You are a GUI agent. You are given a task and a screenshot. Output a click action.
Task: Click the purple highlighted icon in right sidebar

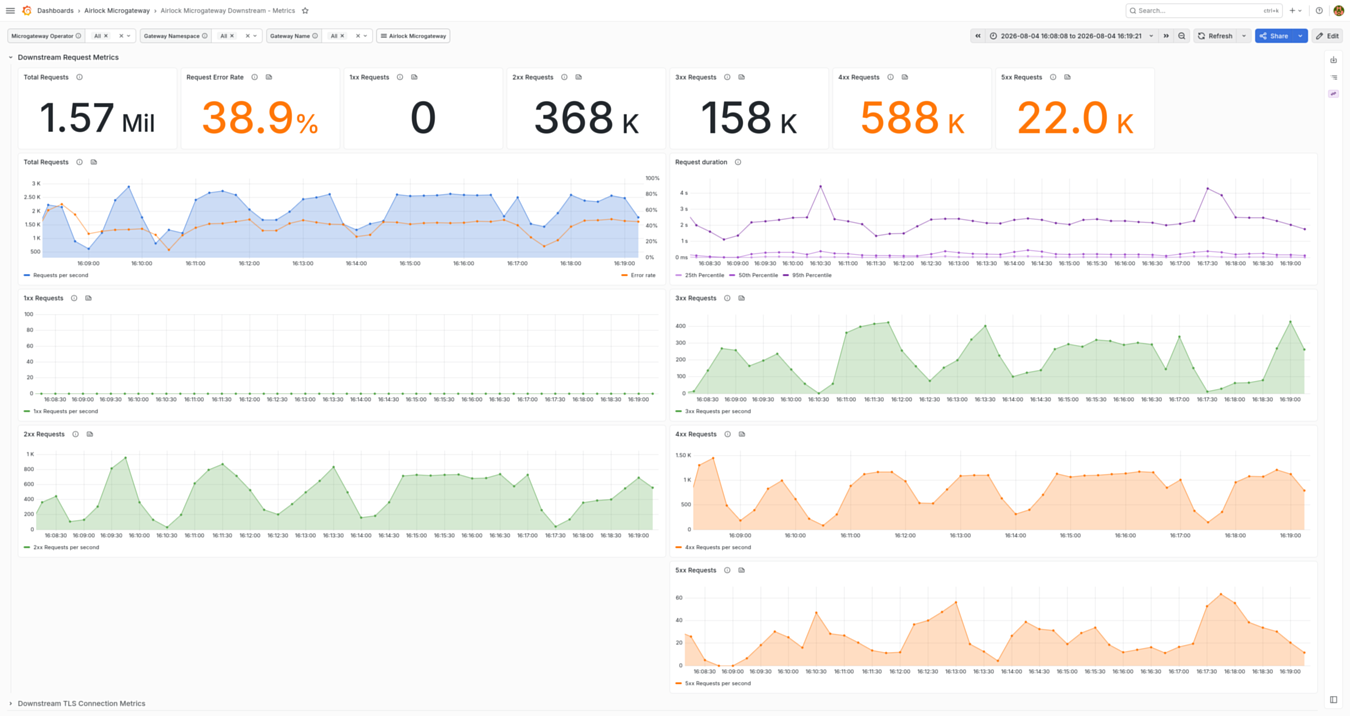pyautogui.click(x=1334, y=94)
